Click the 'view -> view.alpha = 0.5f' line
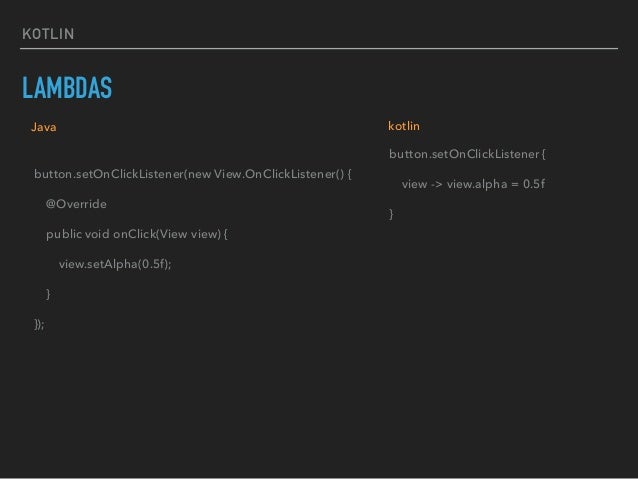The height and width of the screenshot is (479, 638). point(474,184)
